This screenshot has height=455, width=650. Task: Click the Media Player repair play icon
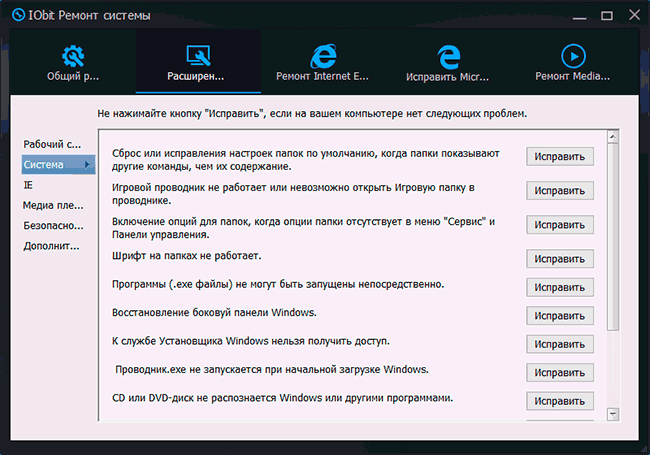pos(573,56)
